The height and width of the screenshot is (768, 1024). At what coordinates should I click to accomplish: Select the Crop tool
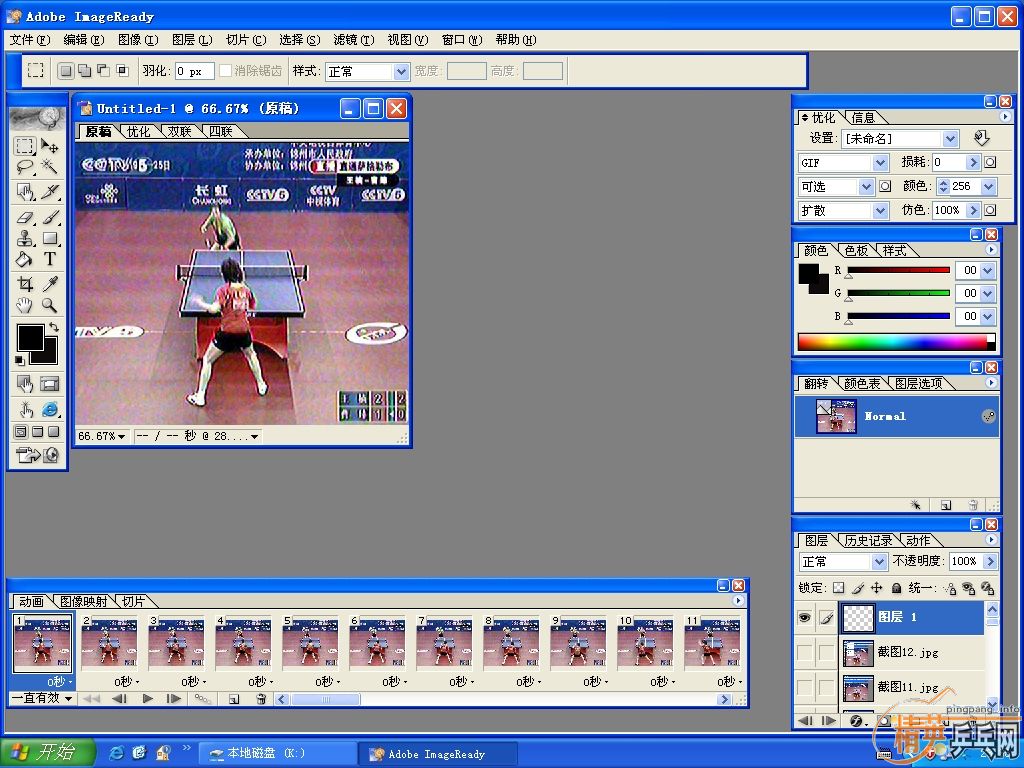point(25,283)
